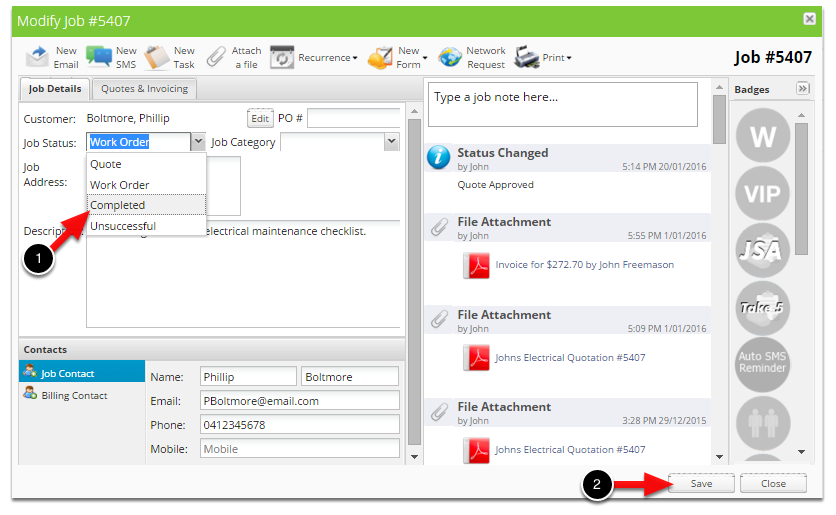The height and width of the screenshot is (515, 836).
Task: Select the Job Contact entry
Action: click(x=82, y=373)
